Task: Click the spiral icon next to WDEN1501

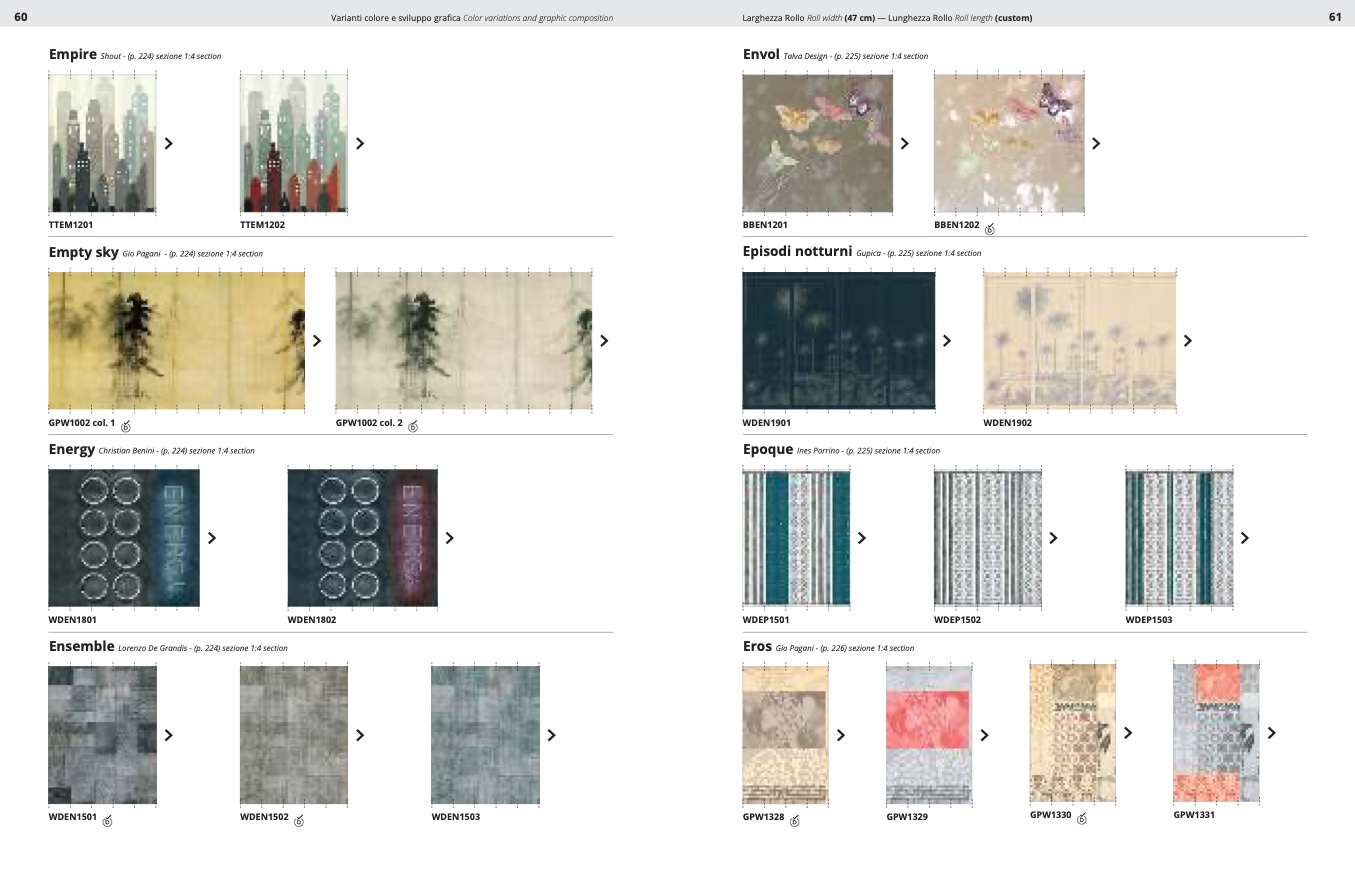Action: pyautogui.click(x=108, y=821)
